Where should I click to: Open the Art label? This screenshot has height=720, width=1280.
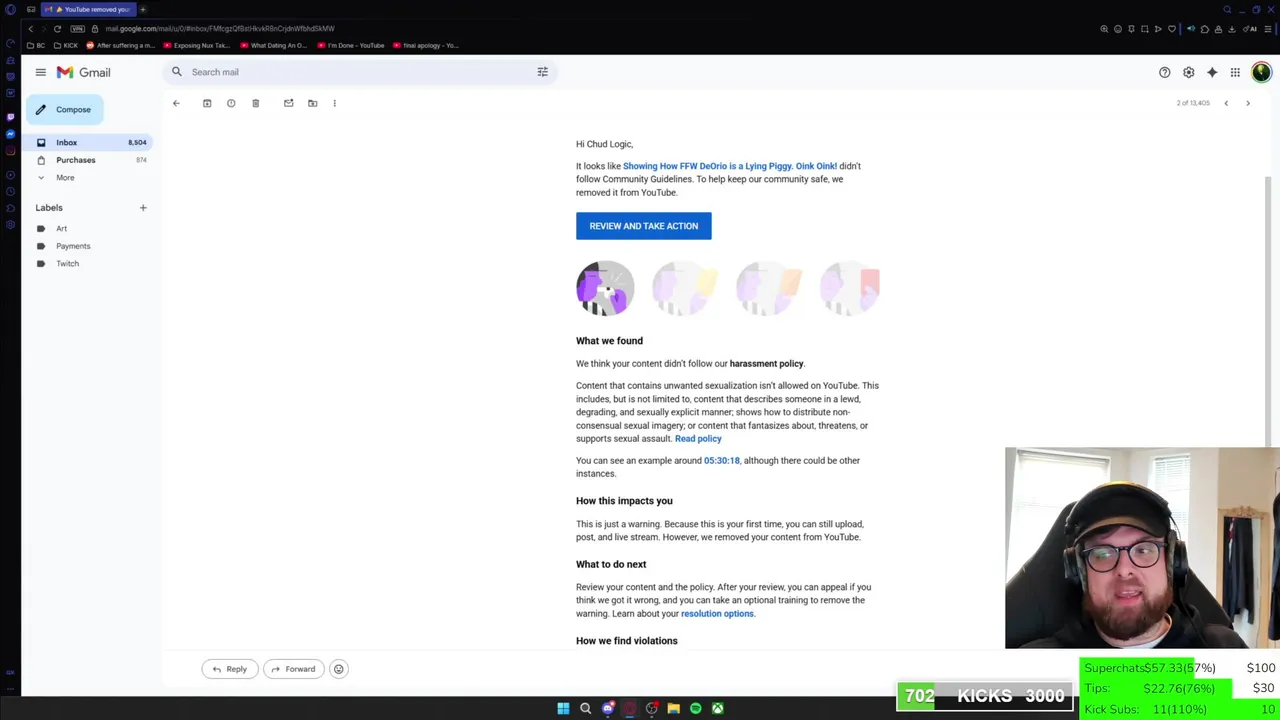[61, 229]
